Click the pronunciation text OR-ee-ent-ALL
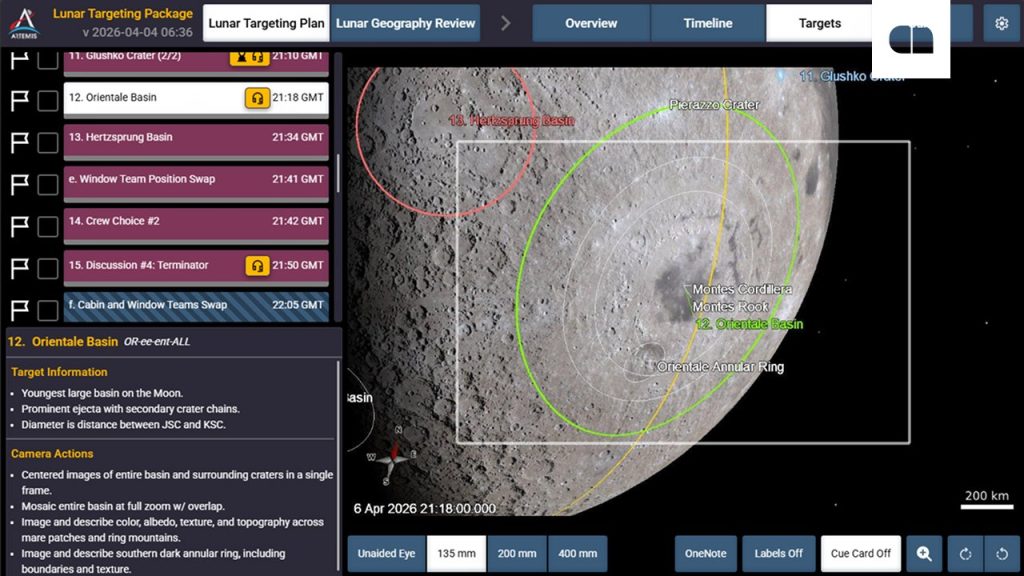 point(157,342)
